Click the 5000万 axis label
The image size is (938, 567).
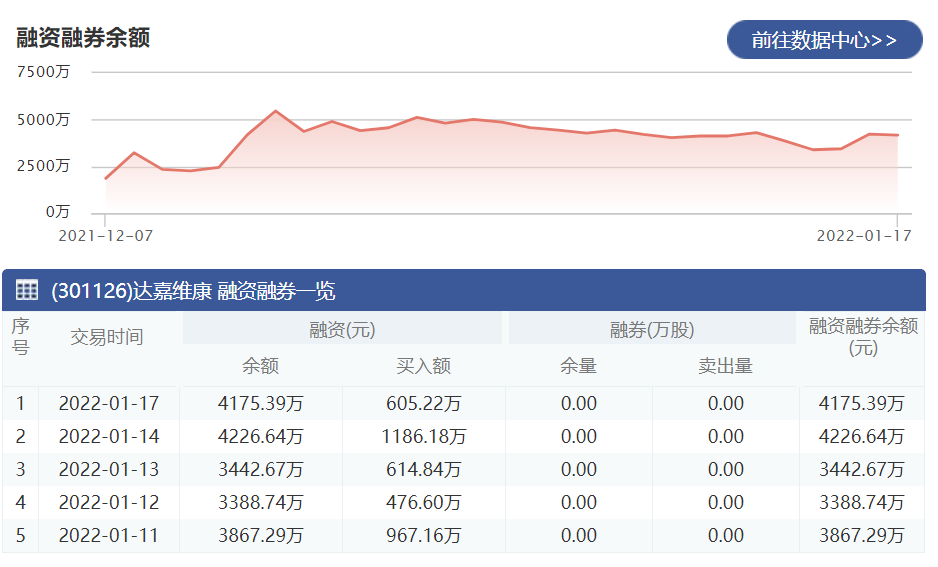(44, 120)
